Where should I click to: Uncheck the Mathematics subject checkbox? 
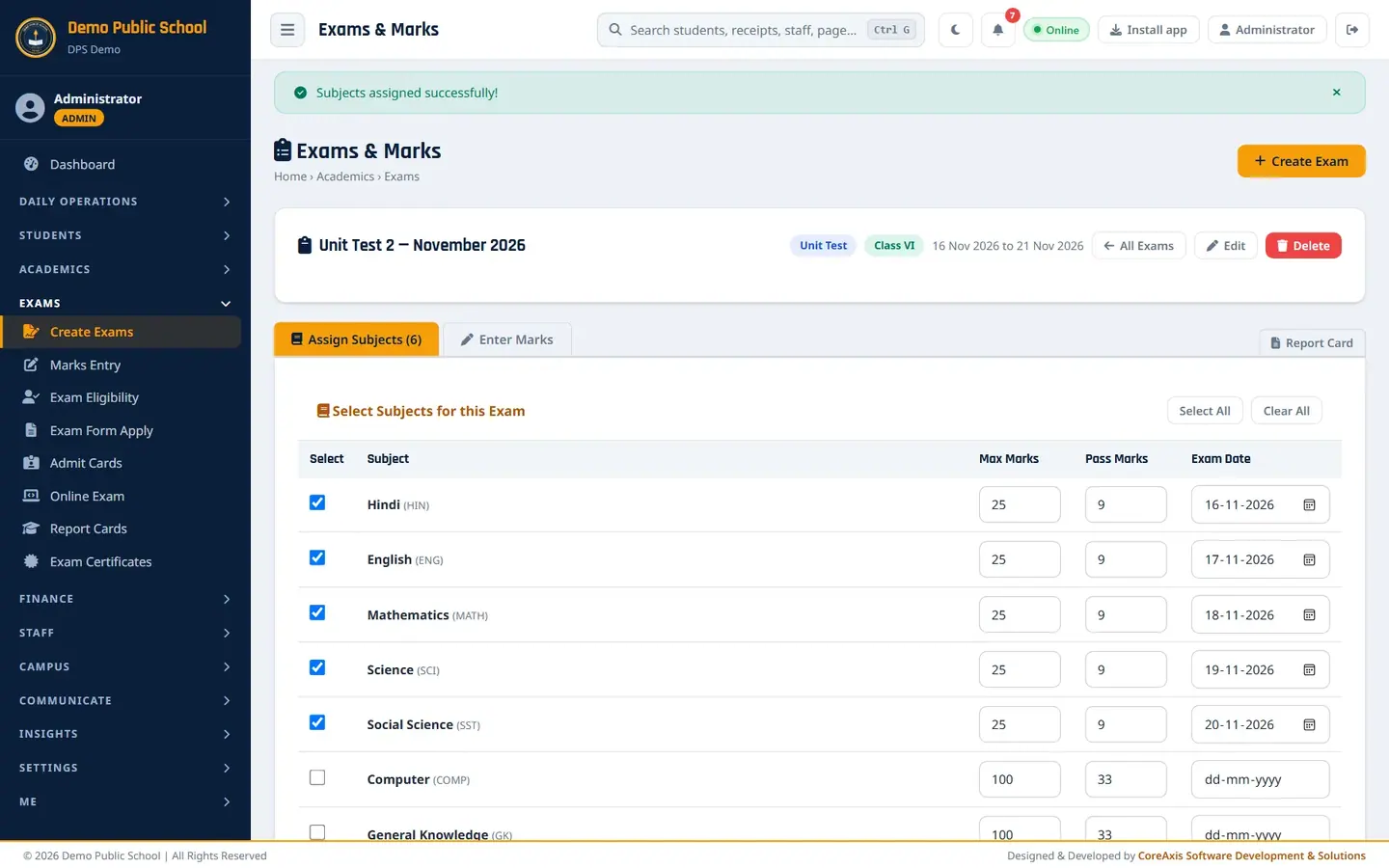[317, 612]
